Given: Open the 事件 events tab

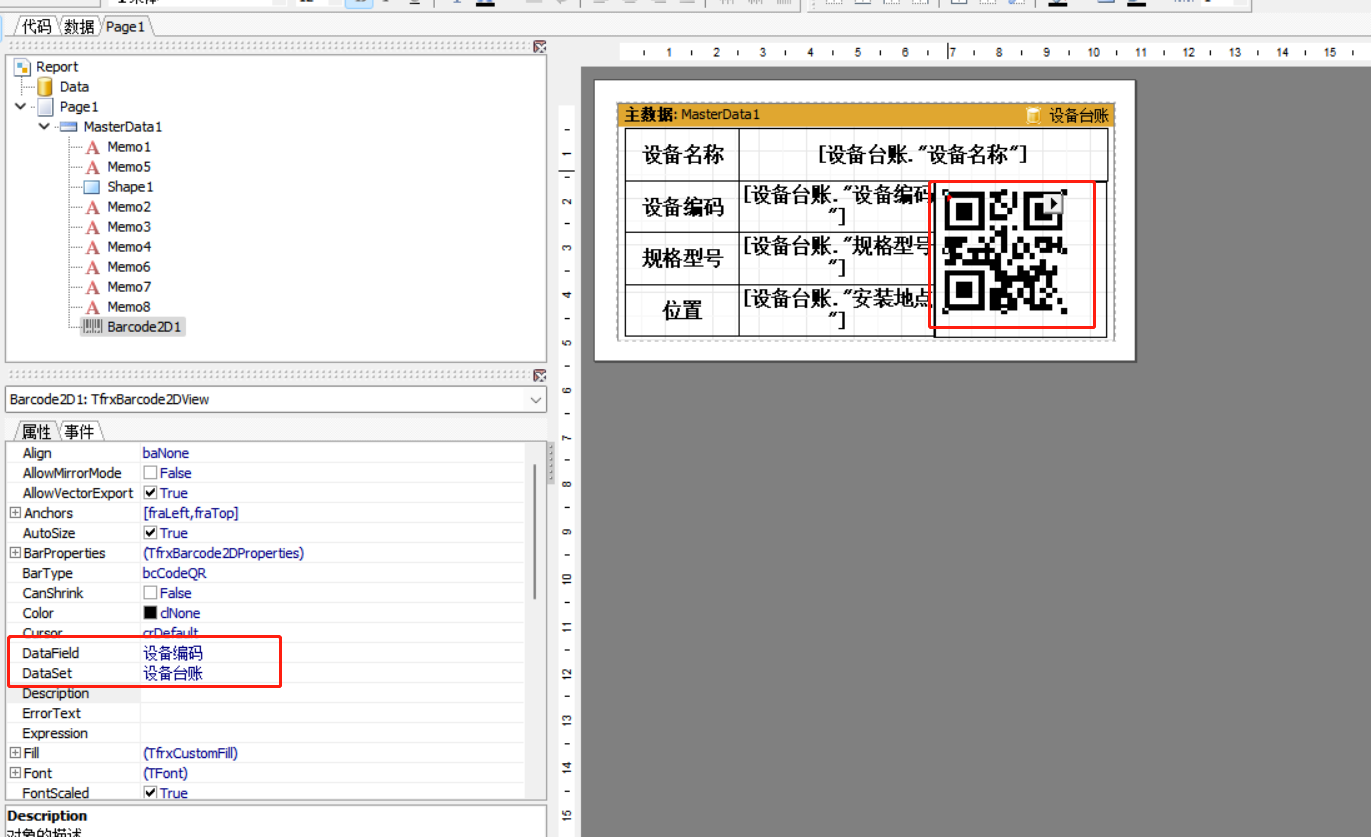Looking at the screenshot, I should click(79, 431).
